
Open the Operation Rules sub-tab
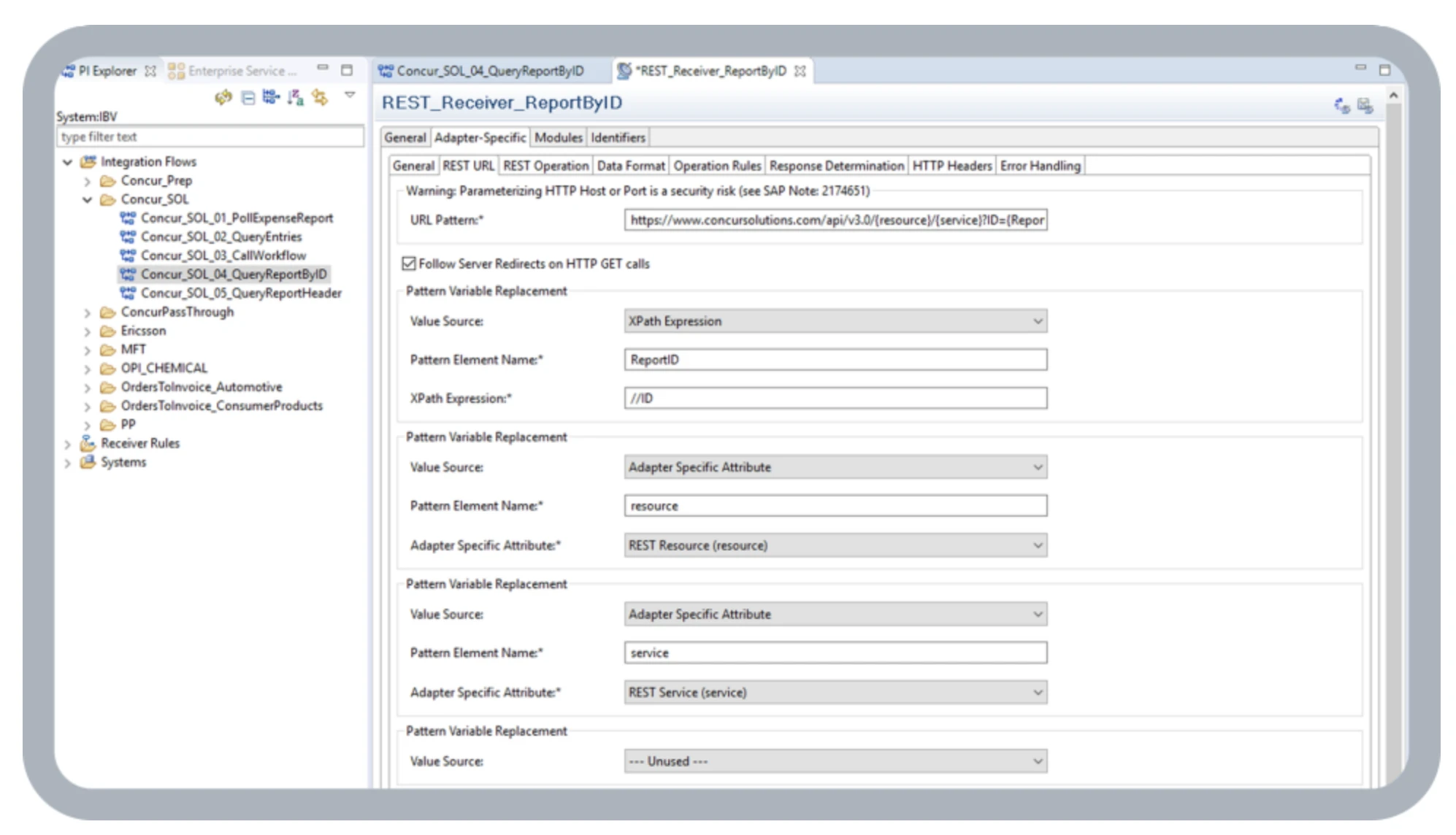(717, 166)
